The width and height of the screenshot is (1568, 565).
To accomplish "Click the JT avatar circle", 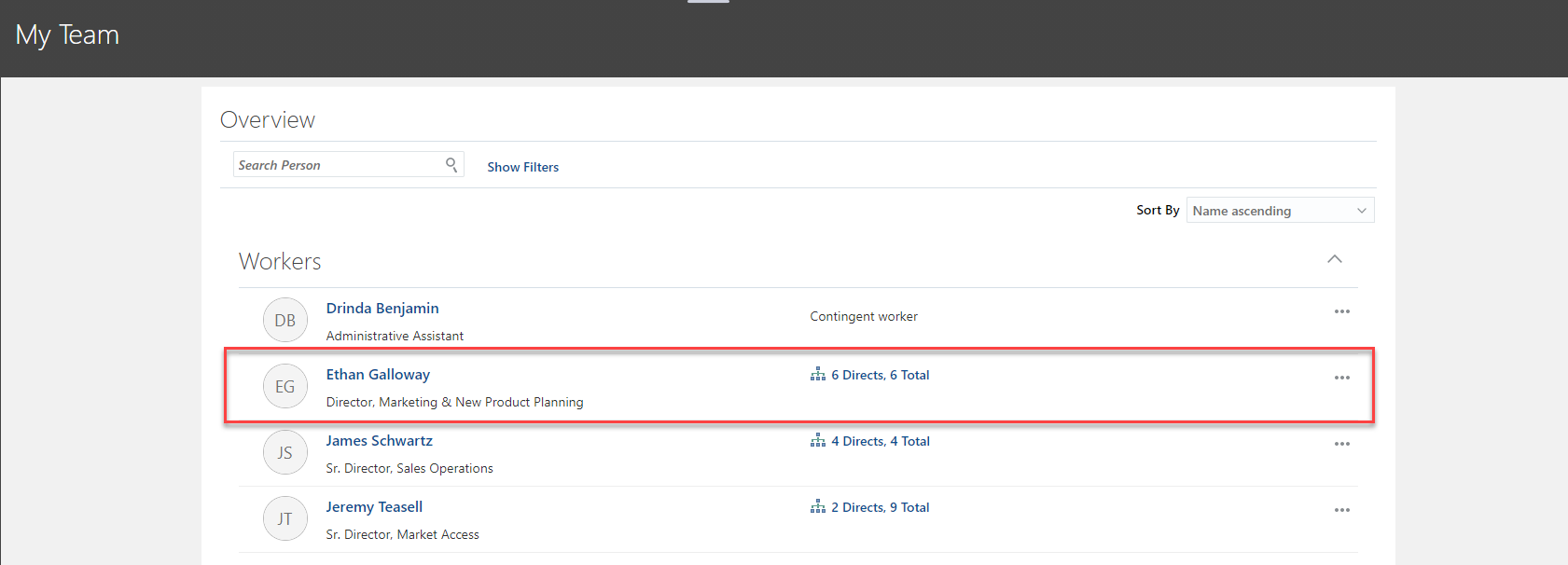I will tap(285, 518).
